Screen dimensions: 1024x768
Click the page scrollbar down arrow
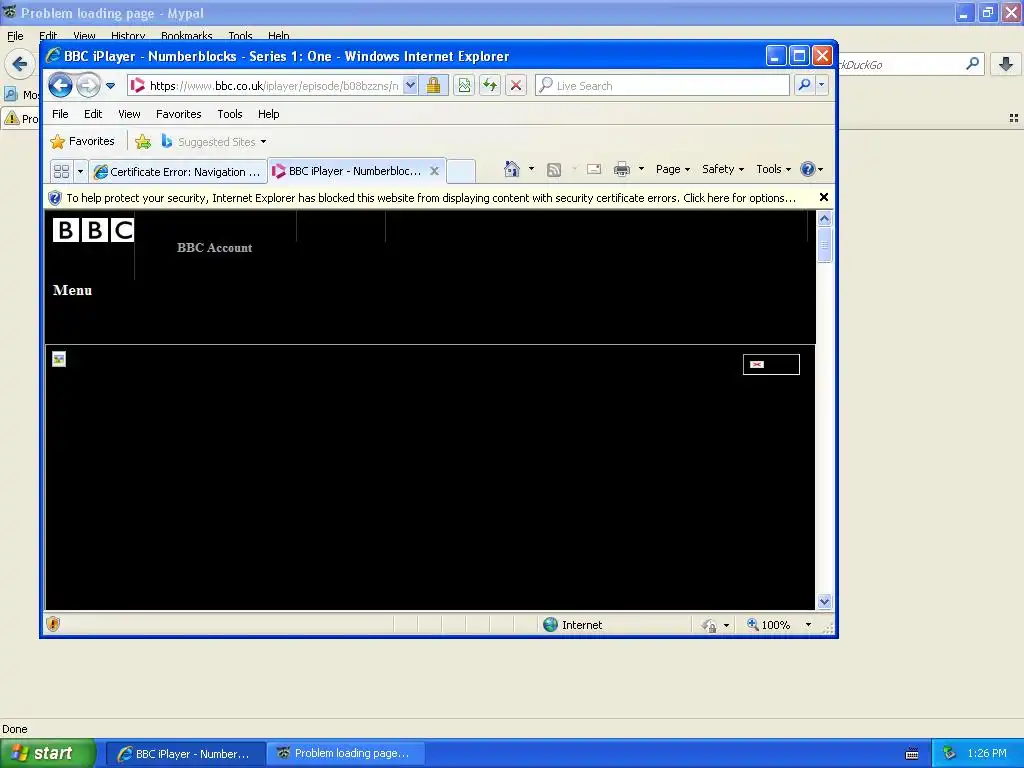click(x=824, y=601)
